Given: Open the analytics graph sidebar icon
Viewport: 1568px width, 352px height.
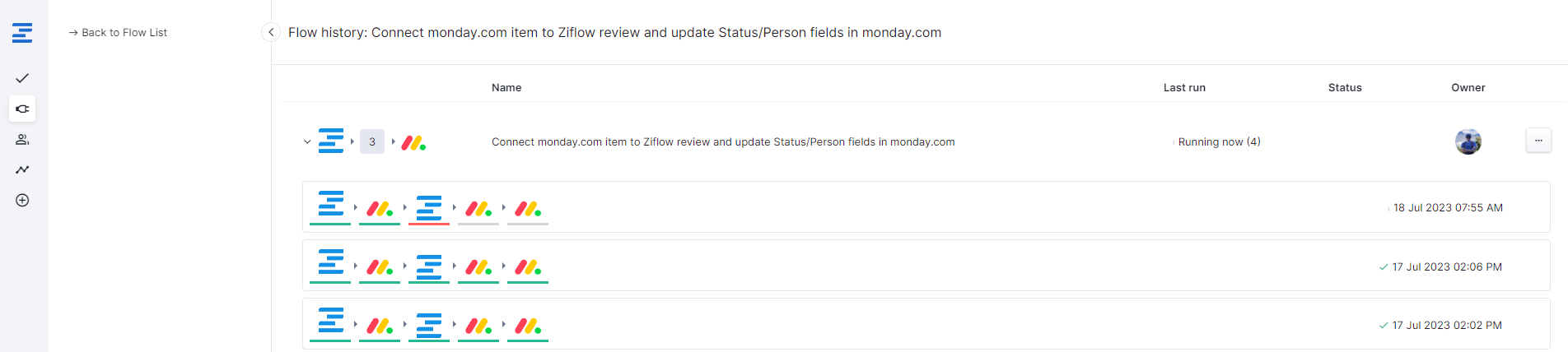Looking at the screenshot, I should [22, 169].
